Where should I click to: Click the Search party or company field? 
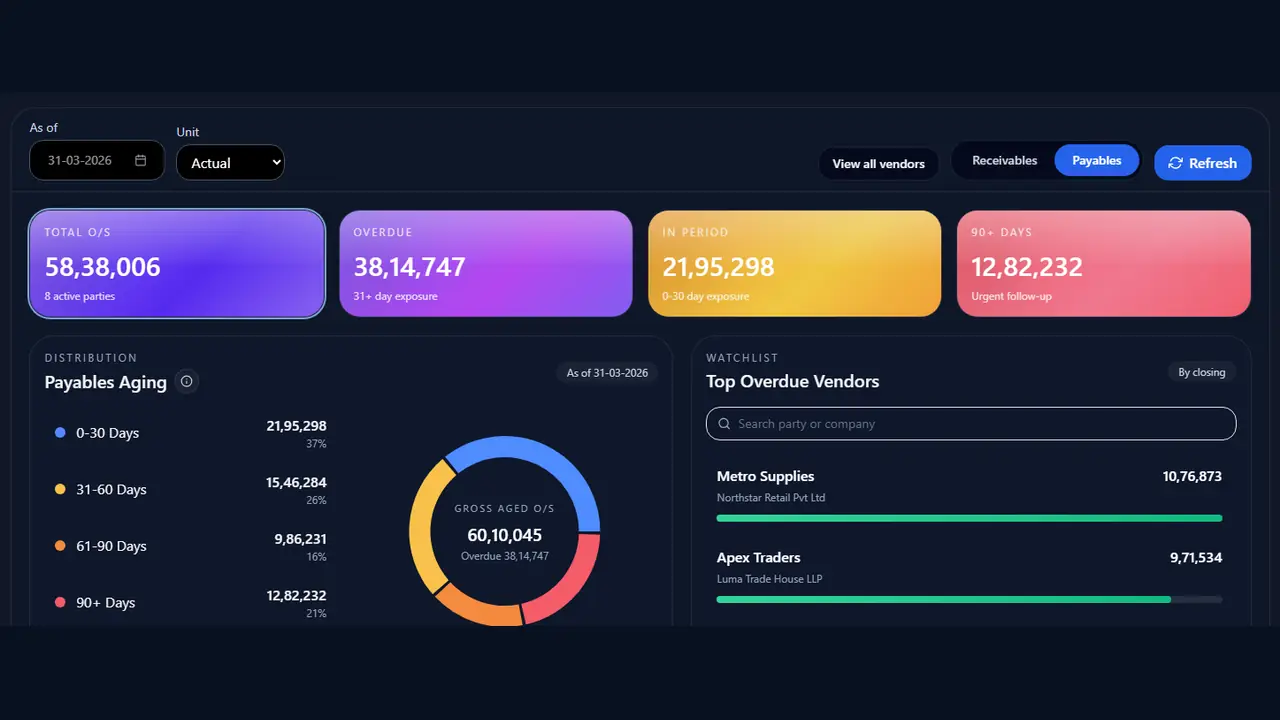tap(971, 424)
